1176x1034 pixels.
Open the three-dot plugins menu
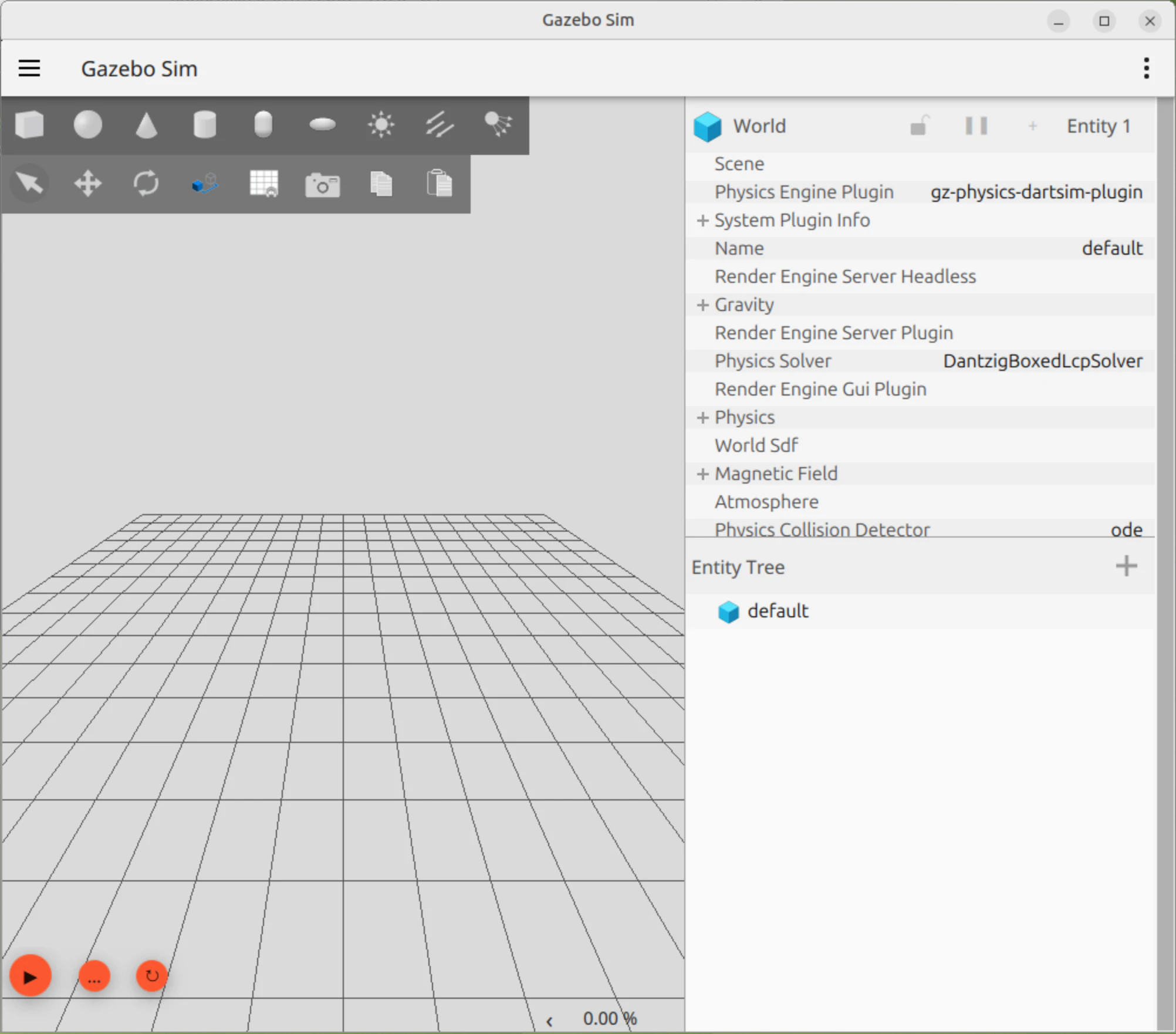(1146, 69)
